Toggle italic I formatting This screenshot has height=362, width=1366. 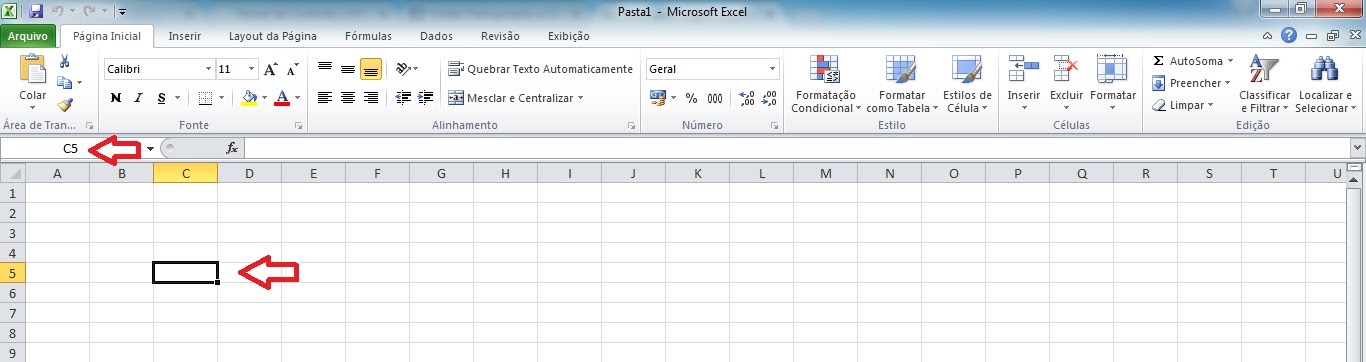138,98
